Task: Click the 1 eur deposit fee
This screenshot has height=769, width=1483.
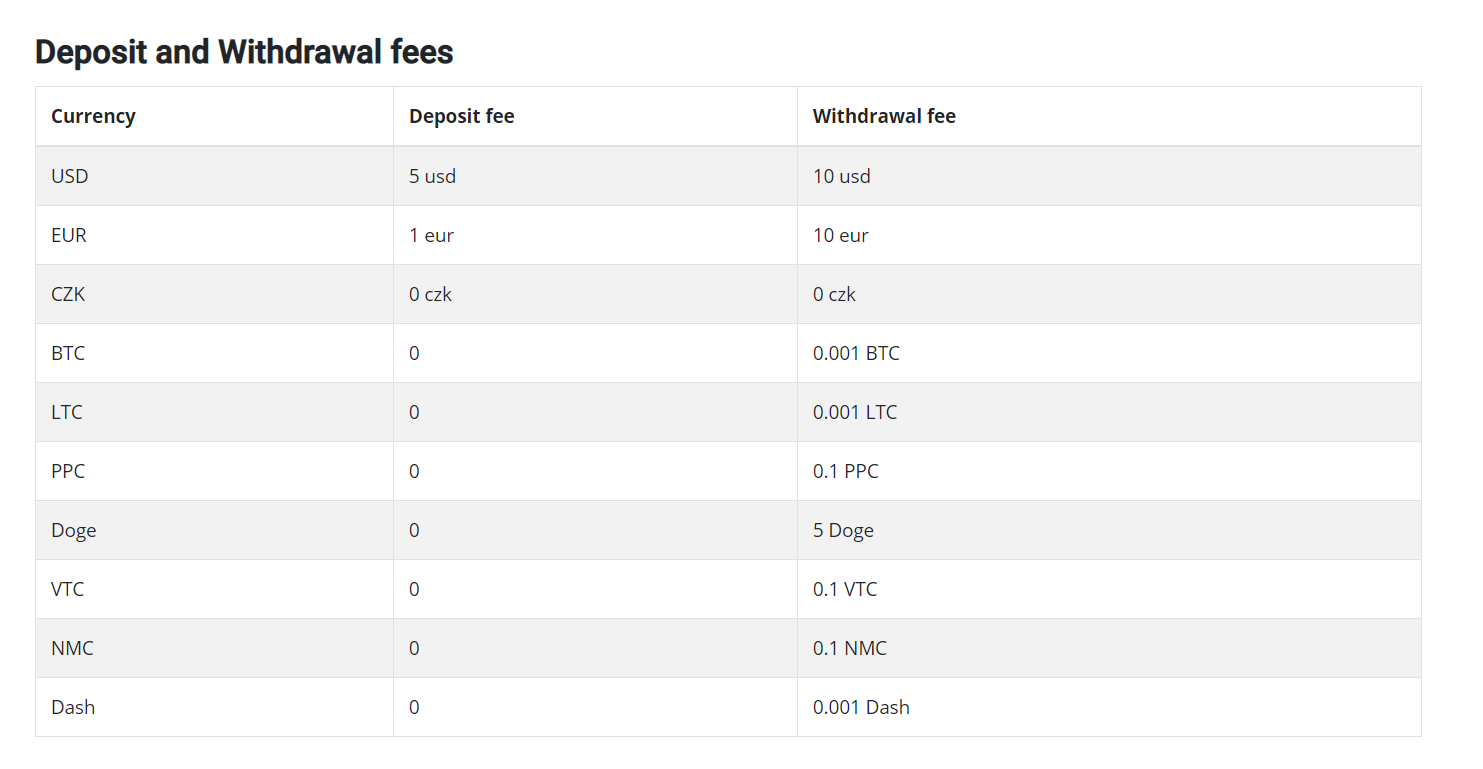Action: (431, 235)
